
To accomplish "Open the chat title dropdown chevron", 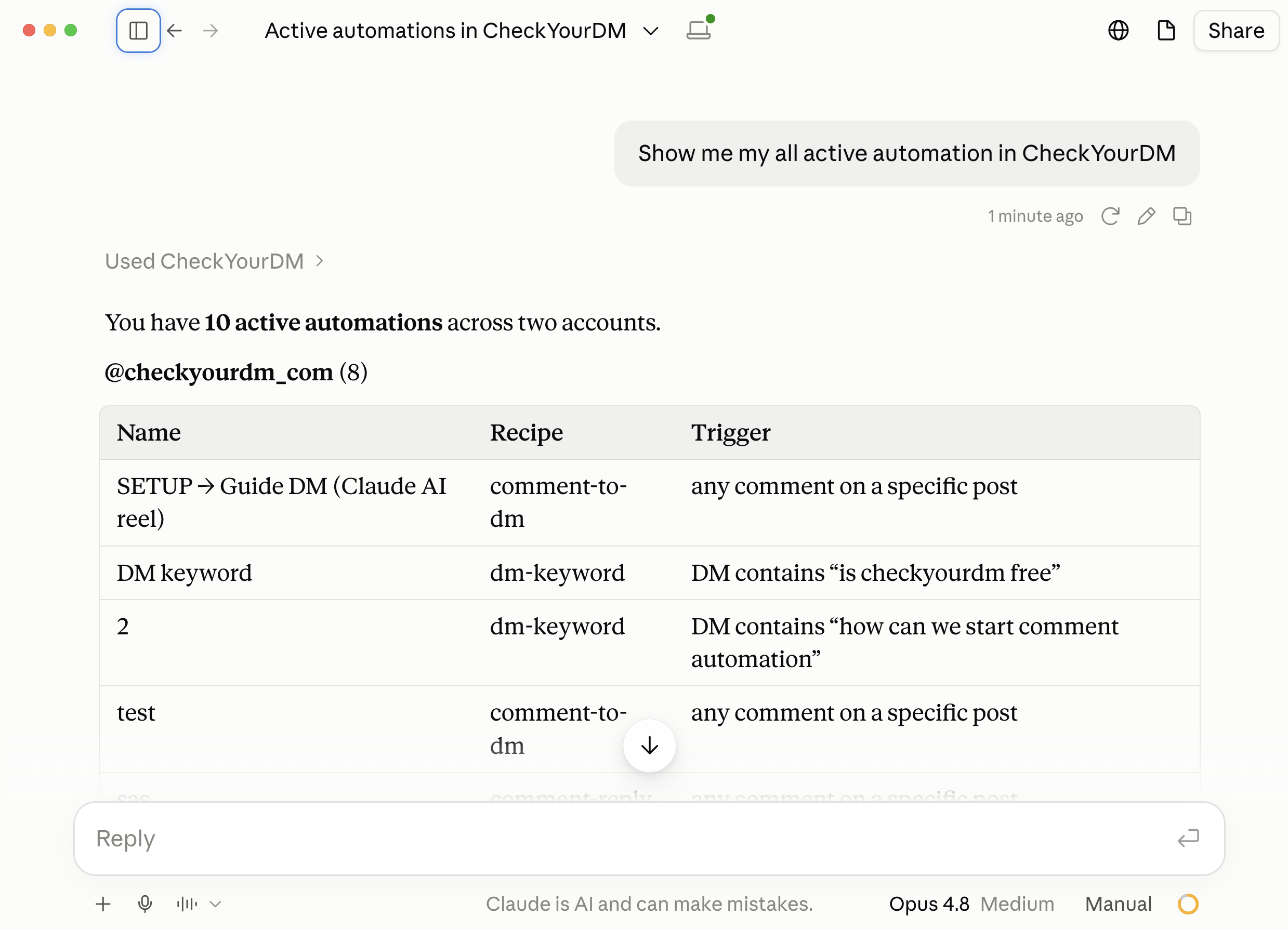I will [x=651, y=31].
